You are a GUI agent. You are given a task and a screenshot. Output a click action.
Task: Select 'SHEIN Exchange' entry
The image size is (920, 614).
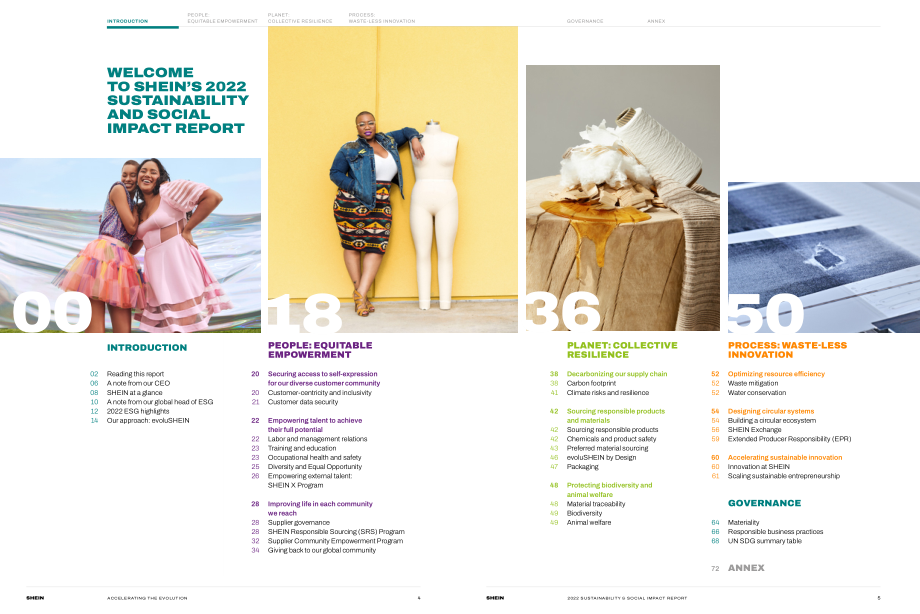coord(755,430)
